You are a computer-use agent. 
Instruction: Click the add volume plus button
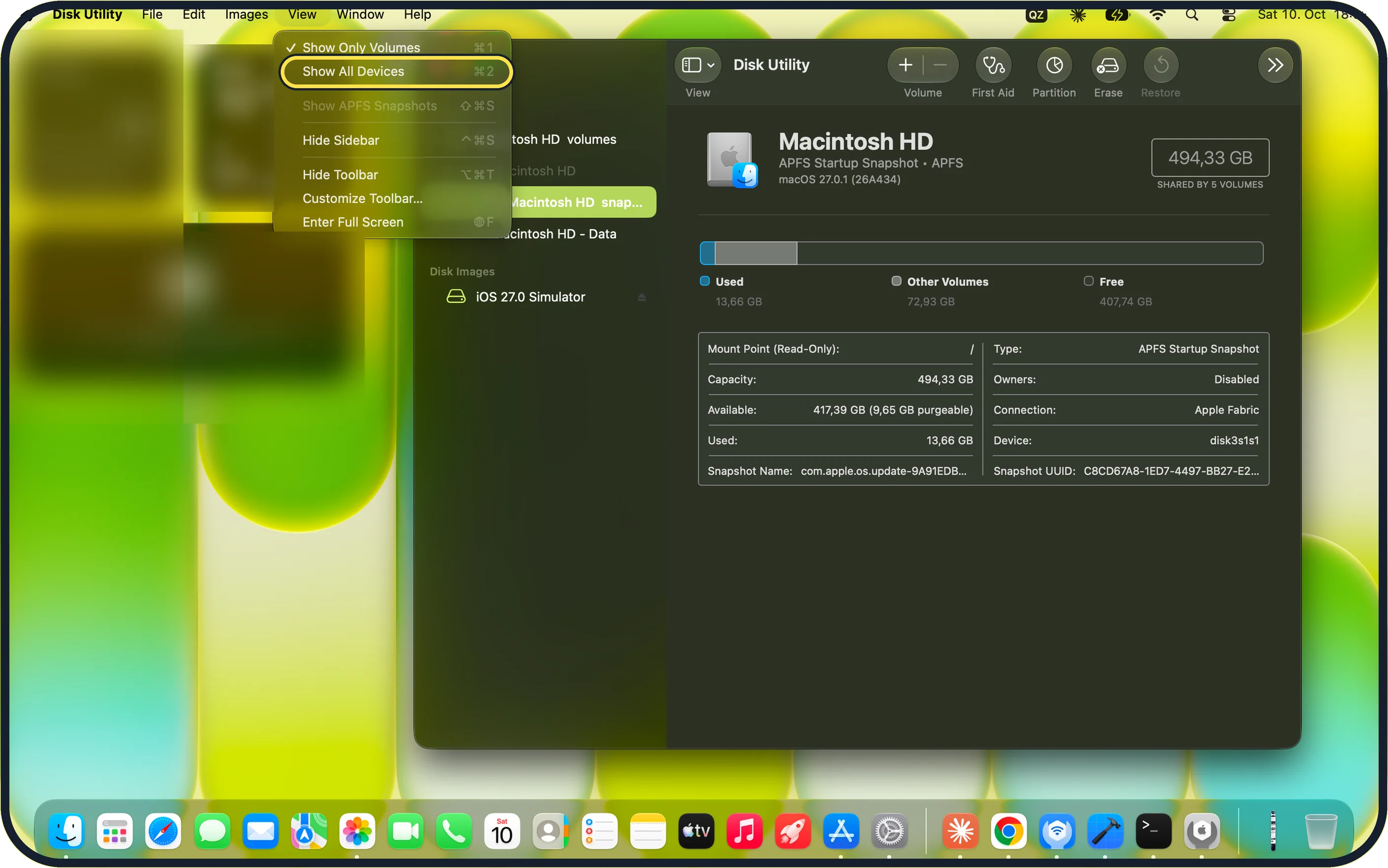point(905,66)
